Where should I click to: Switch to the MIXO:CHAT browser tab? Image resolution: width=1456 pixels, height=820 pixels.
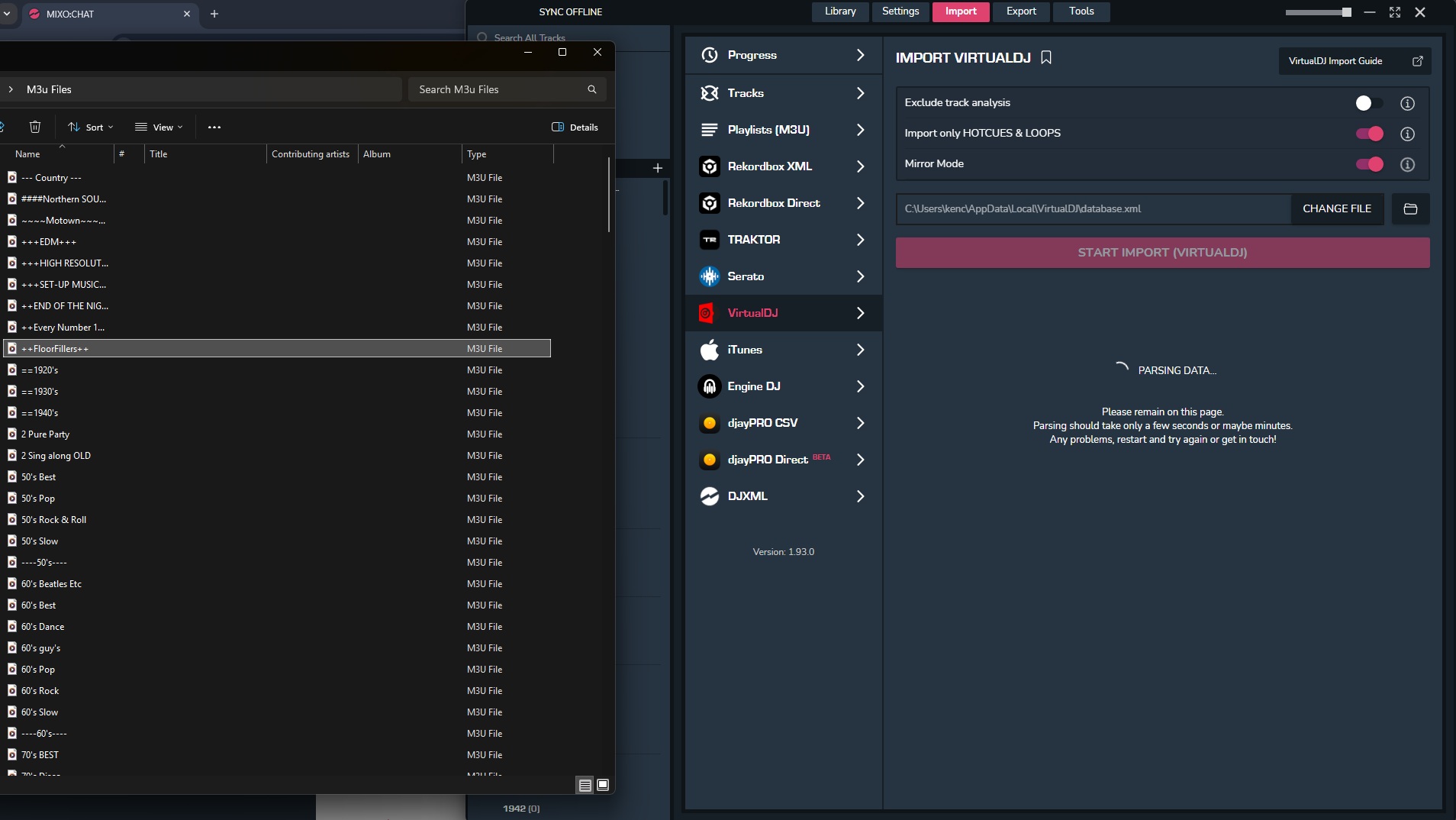coord(111,14)
